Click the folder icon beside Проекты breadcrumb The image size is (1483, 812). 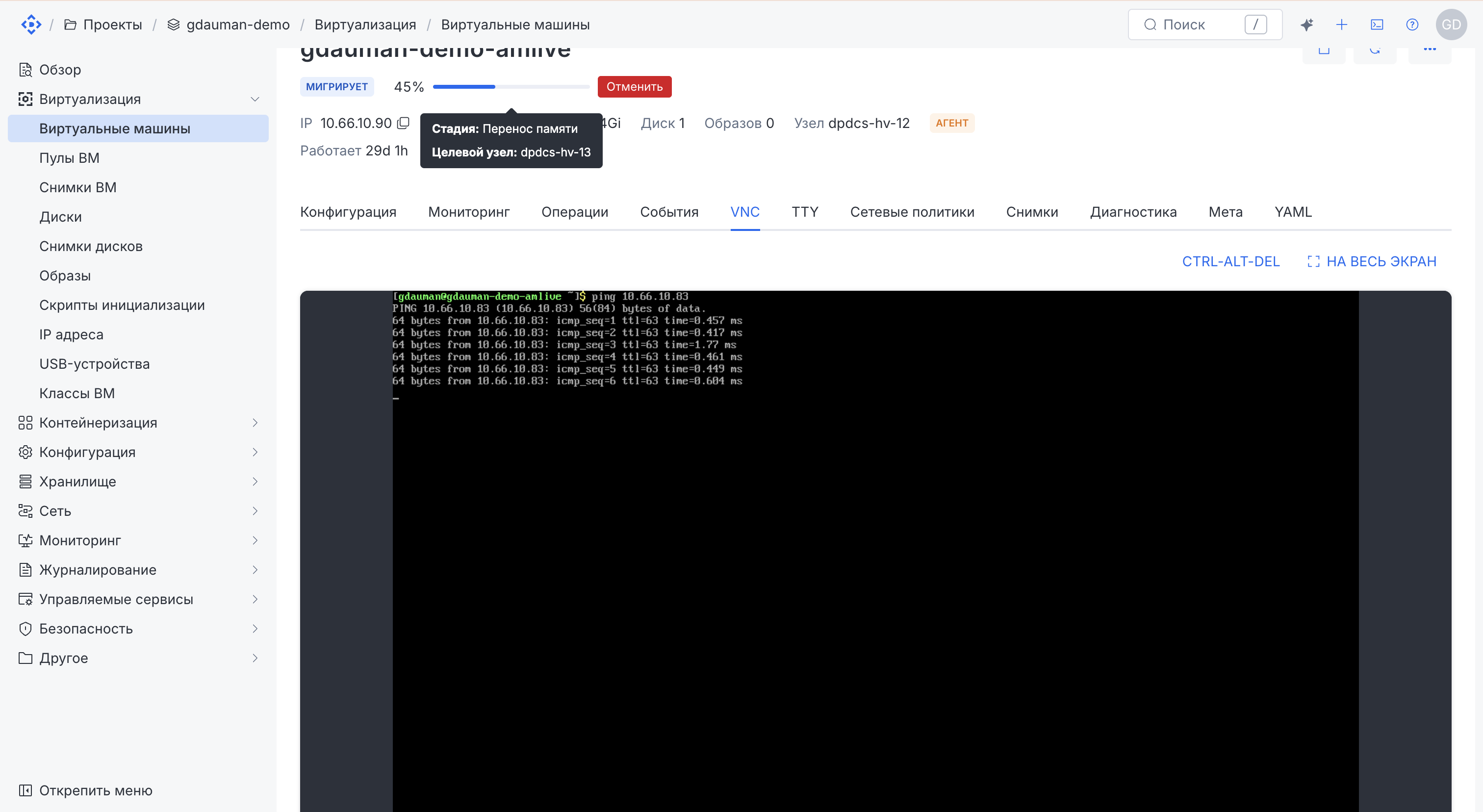[x=70, y=25]
